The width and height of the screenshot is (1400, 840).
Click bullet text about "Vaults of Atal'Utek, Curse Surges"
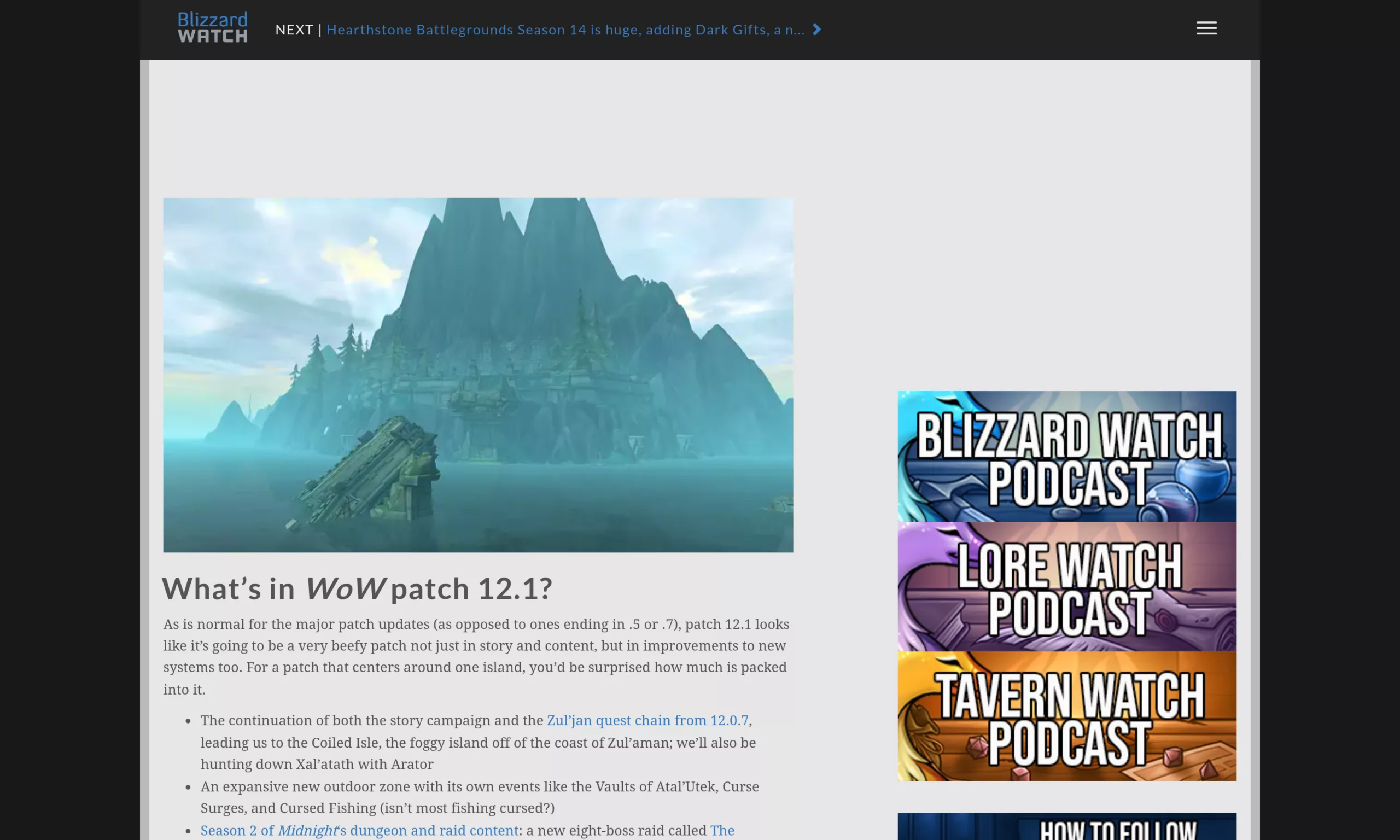pyautogui.click(x=479, y=797)
